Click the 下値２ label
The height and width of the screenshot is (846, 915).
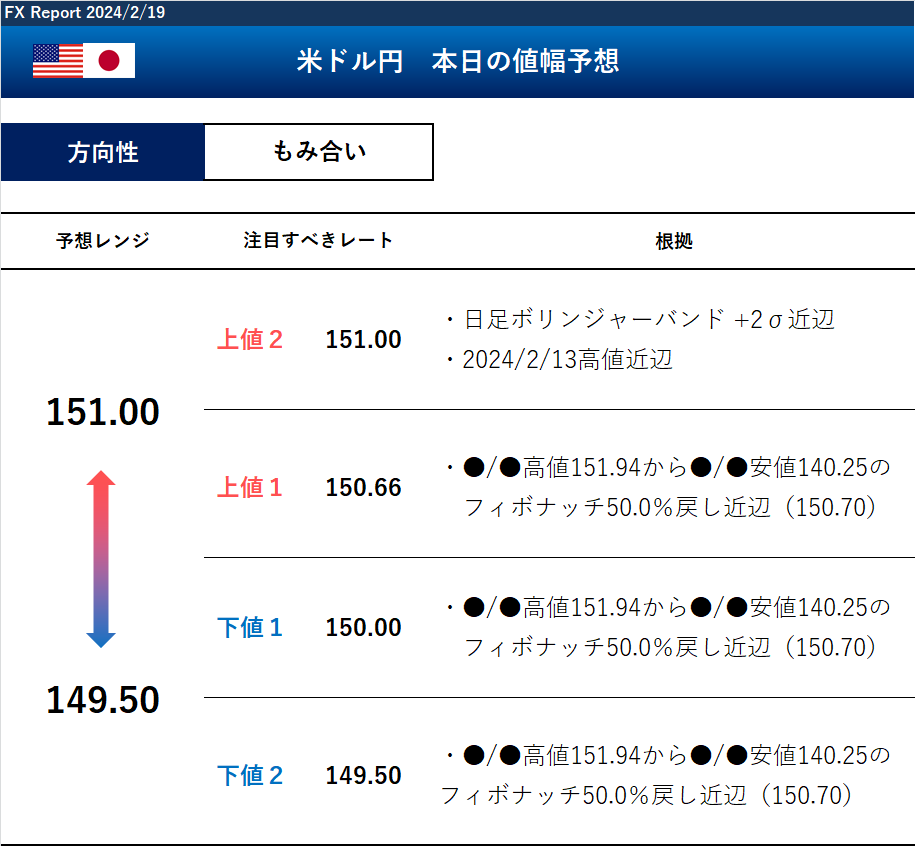coord(250,776)
